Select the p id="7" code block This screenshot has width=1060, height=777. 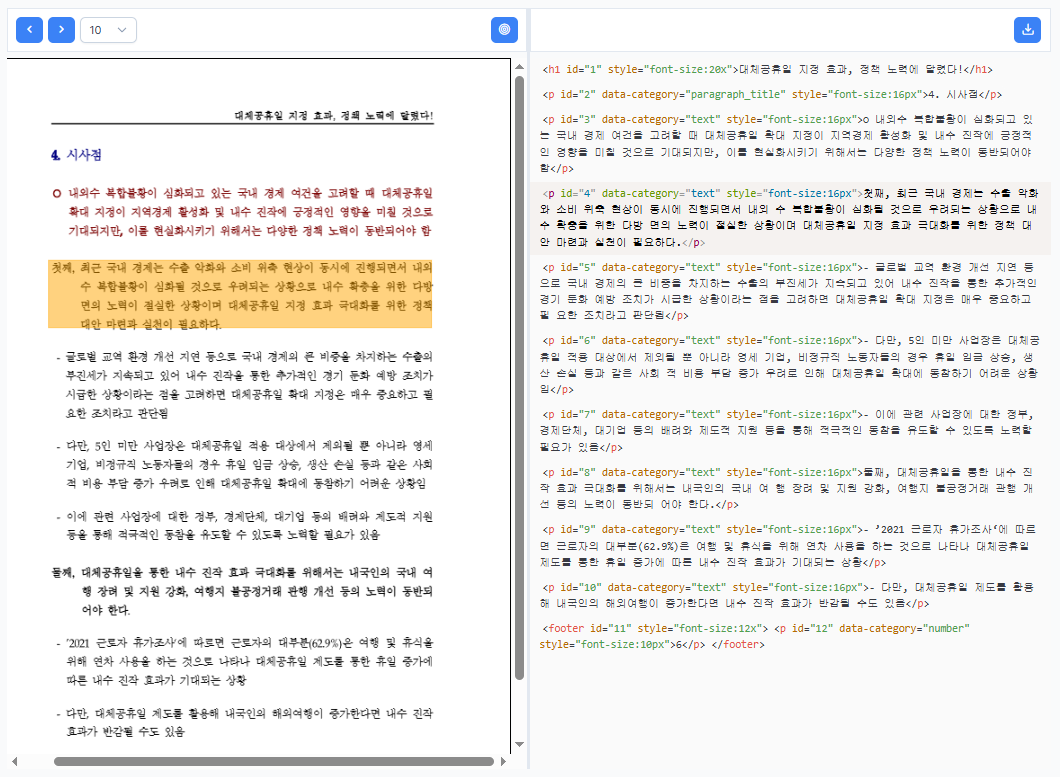[x=788, y=431]
